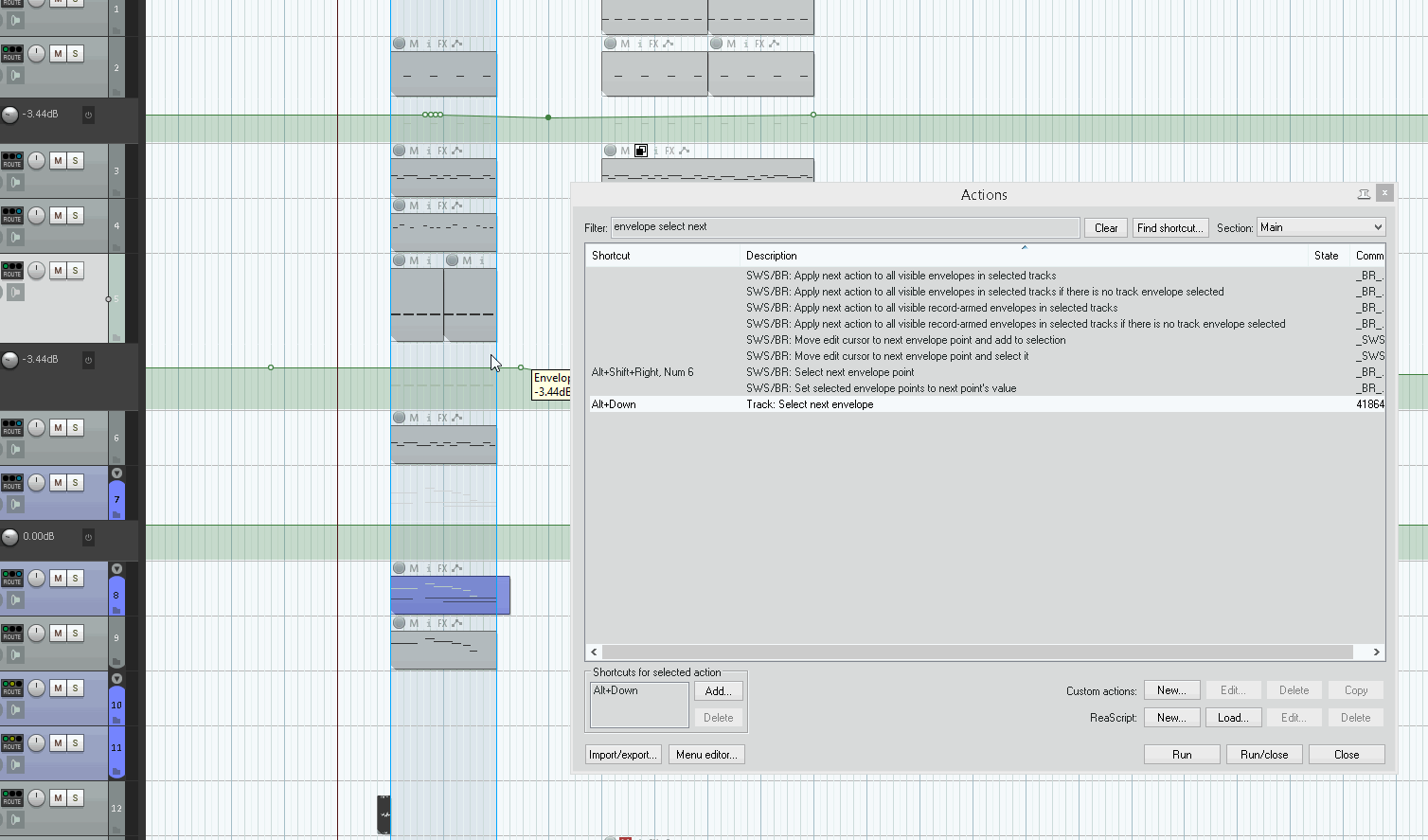The width and height of the screenshot is (1428, 840).
Task: Open the ROUTE button on track 10
Action: 12,688
